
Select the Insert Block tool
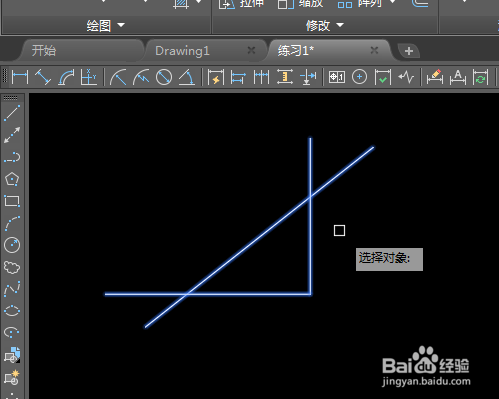12,355
